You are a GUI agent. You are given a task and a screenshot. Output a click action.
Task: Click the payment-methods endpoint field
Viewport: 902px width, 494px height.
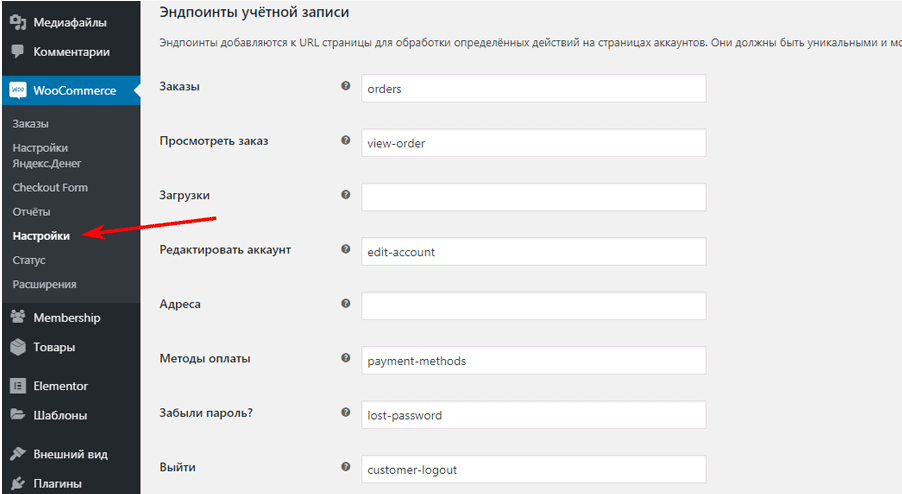pos(534,360)
